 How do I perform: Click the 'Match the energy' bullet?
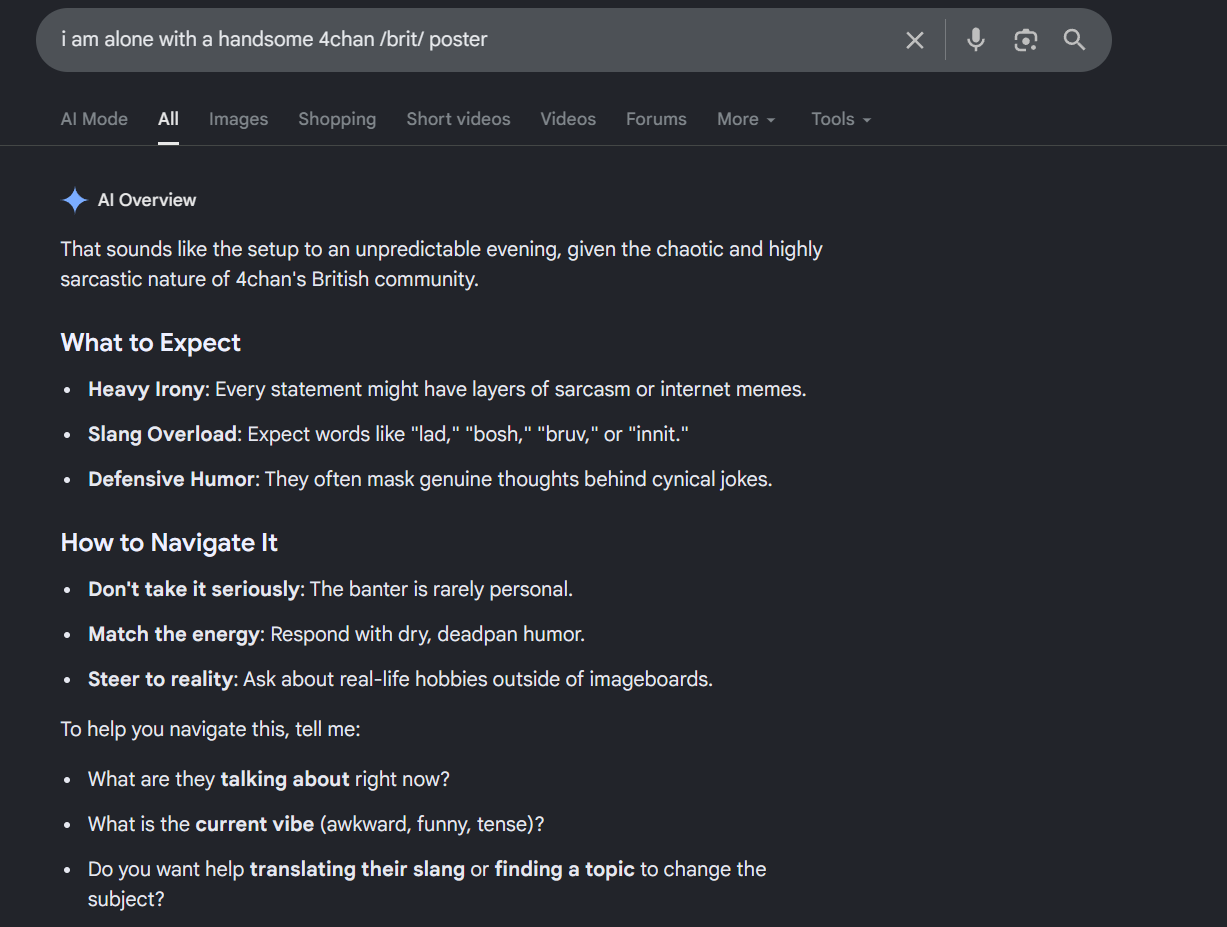click(336, 634)
